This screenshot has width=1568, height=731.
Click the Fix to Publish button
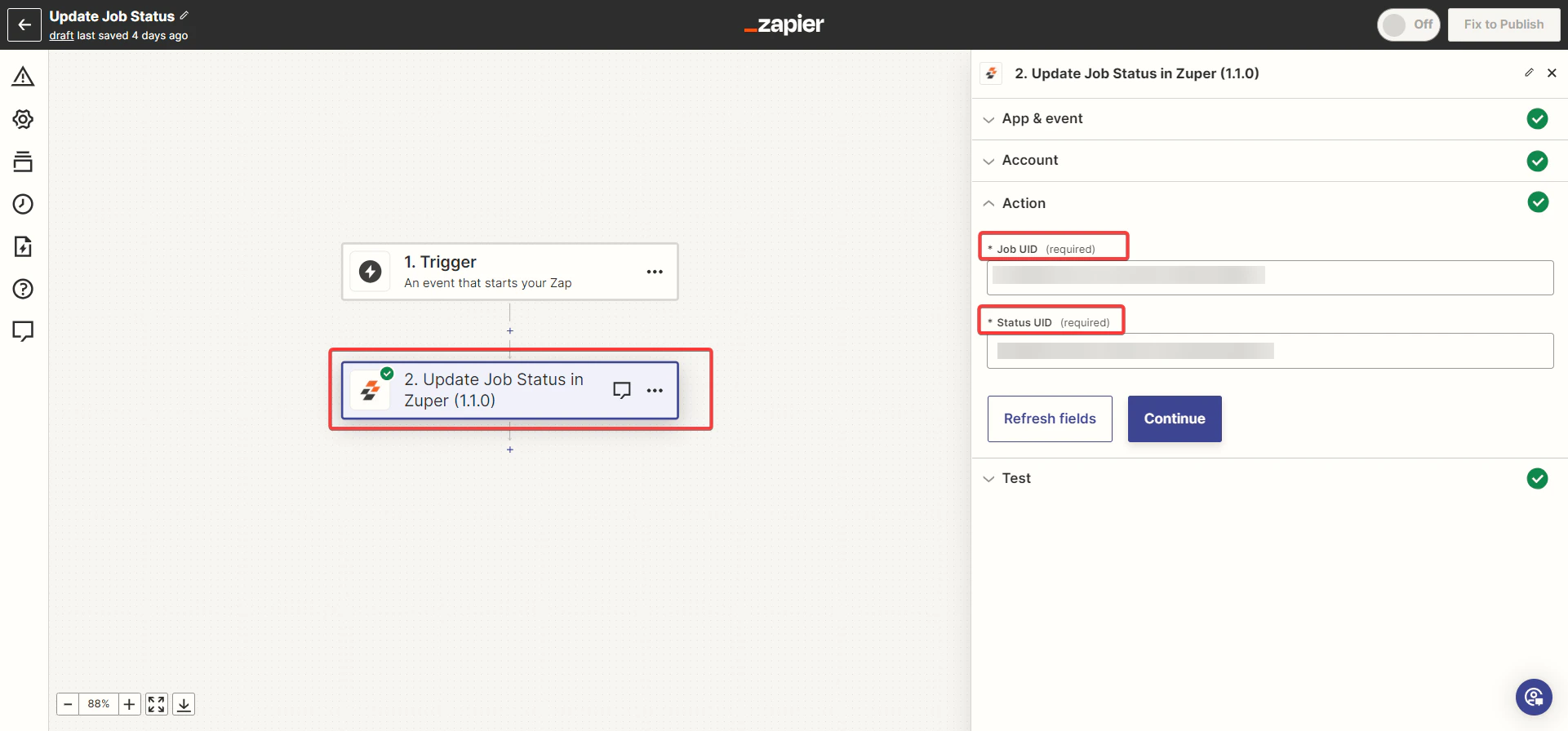point(1504,24)
